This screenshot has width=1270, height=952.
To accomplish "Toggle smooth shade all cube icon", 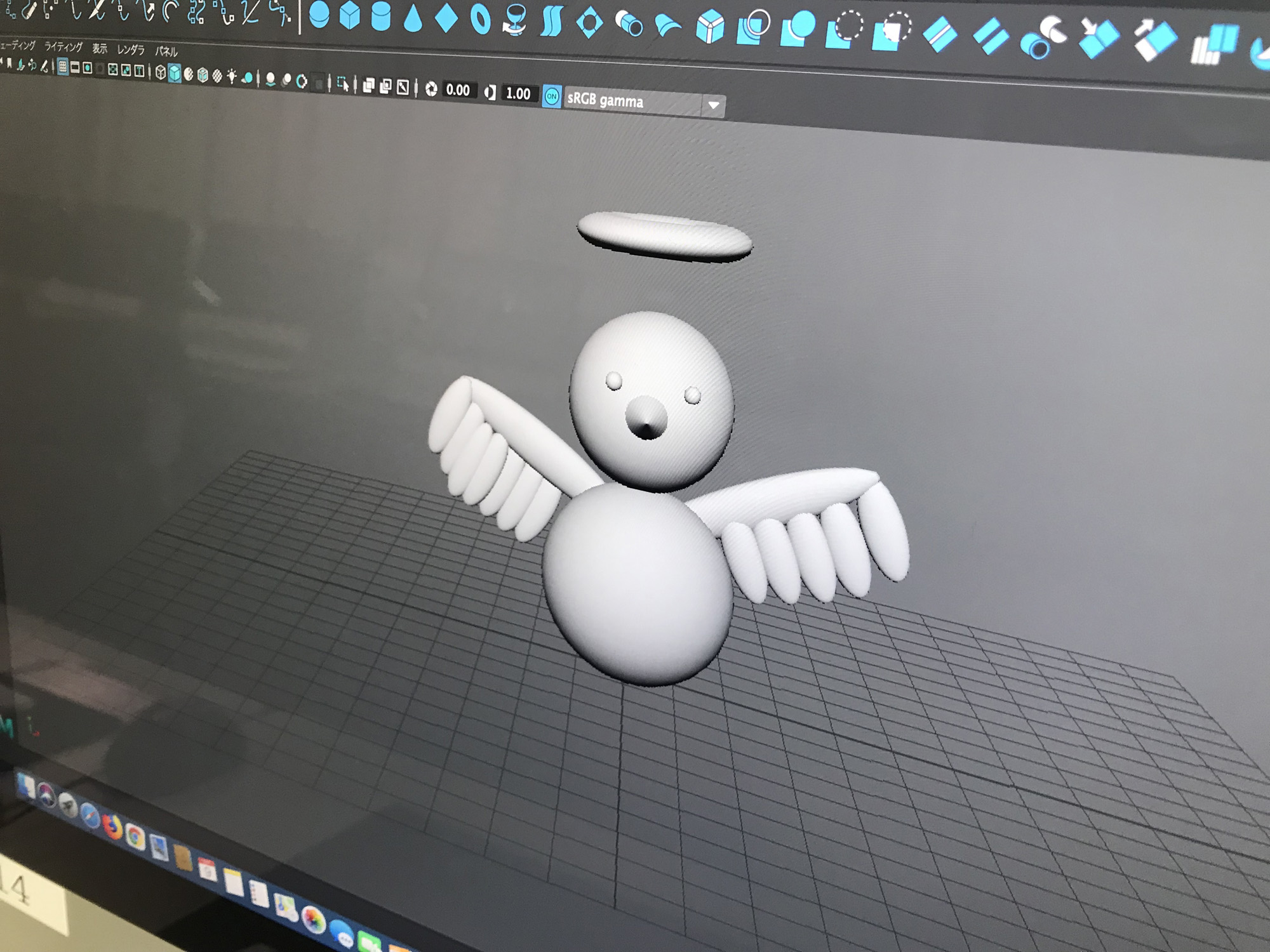I will click(x=175, y=73).
